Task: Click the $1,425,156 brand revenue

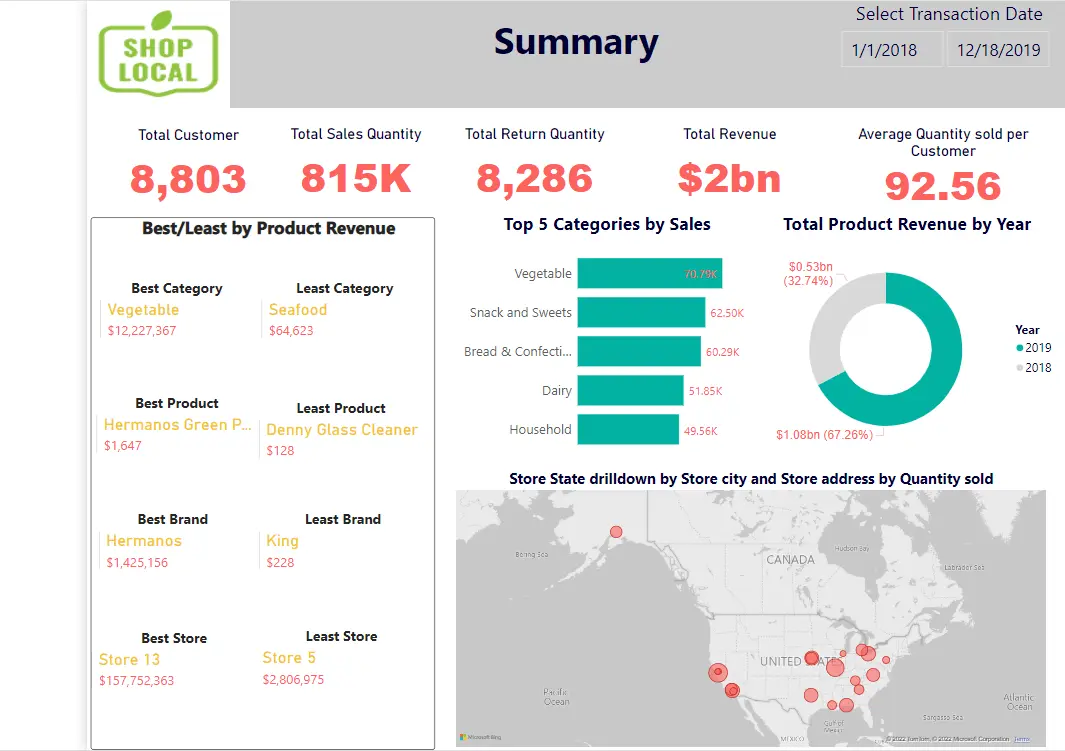Action: coord(137,562)
